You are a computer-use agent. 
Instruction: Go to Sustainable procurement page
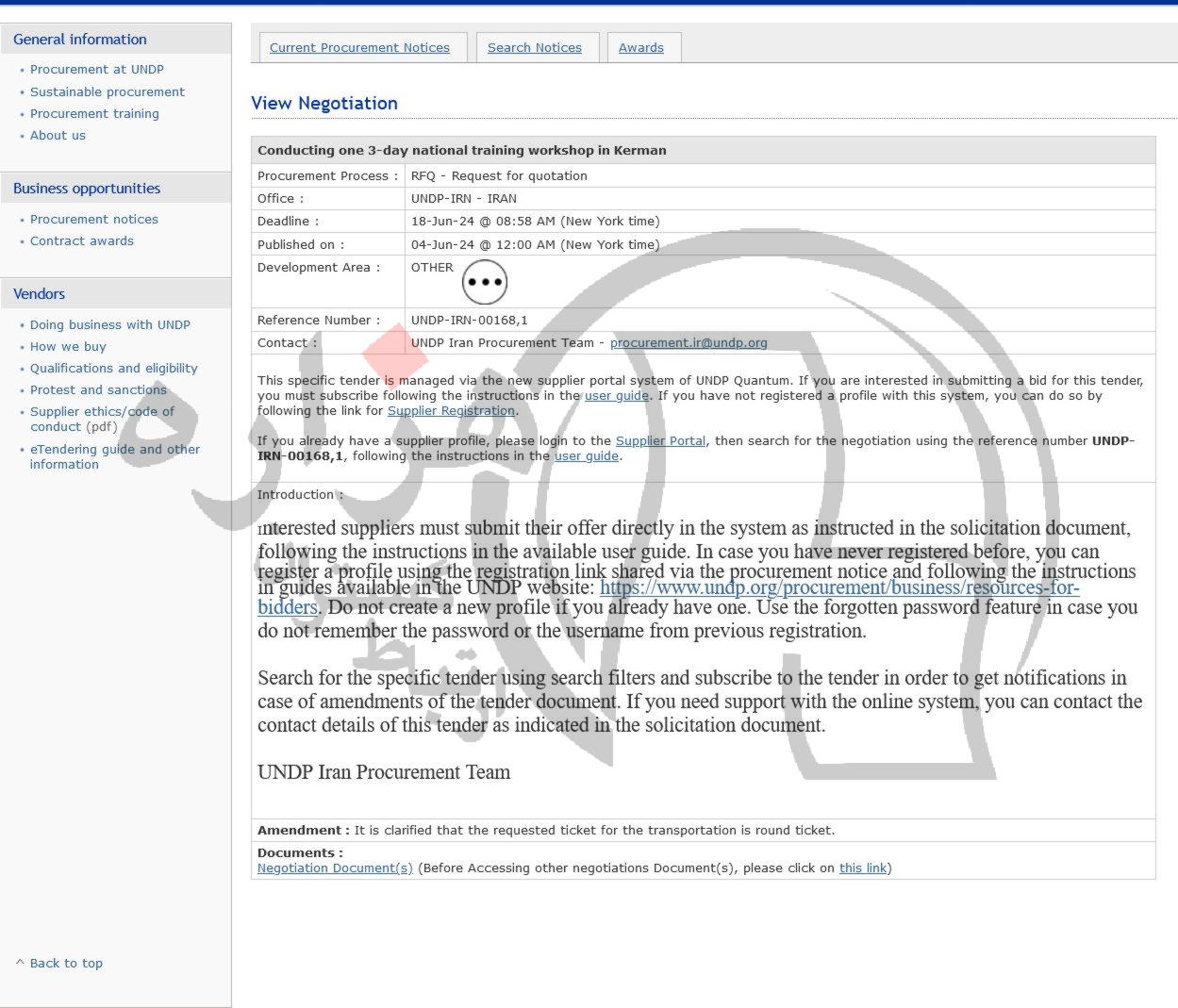107,92
